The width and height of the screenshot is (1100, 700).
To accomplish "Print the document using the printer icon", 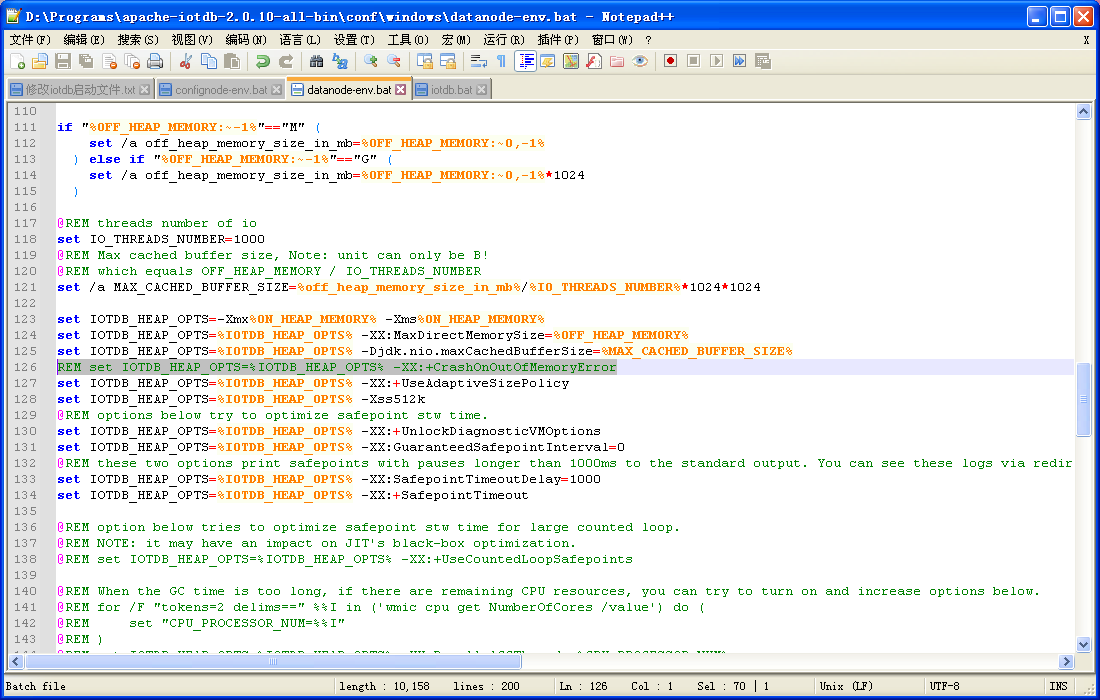I will tap(155, 62).
